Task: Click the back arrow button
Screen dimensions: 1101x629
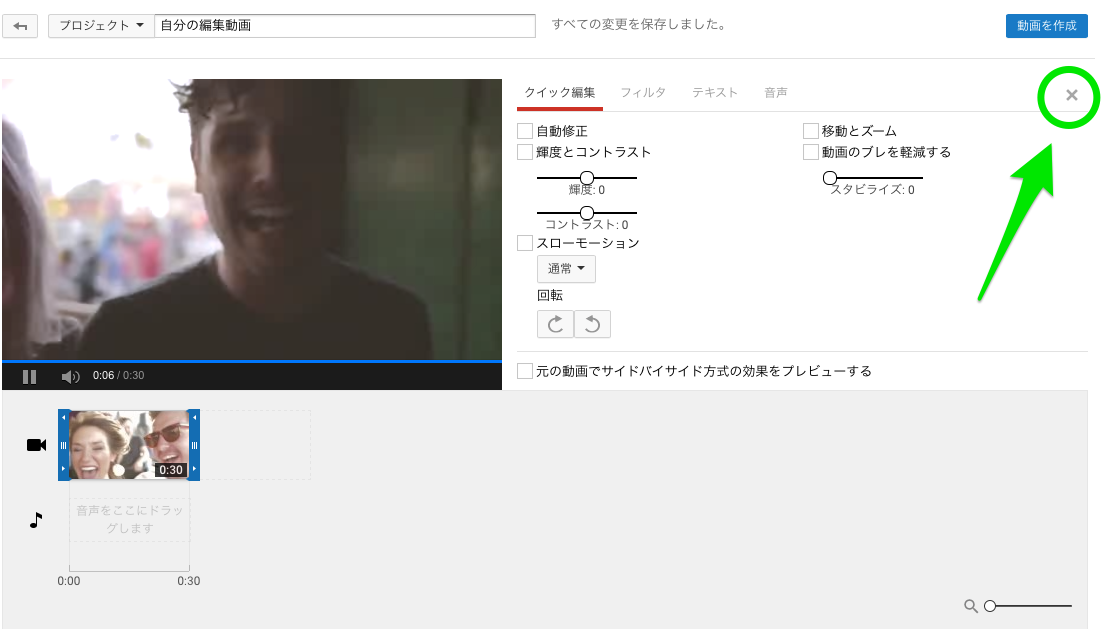Action: click(20, 26)
